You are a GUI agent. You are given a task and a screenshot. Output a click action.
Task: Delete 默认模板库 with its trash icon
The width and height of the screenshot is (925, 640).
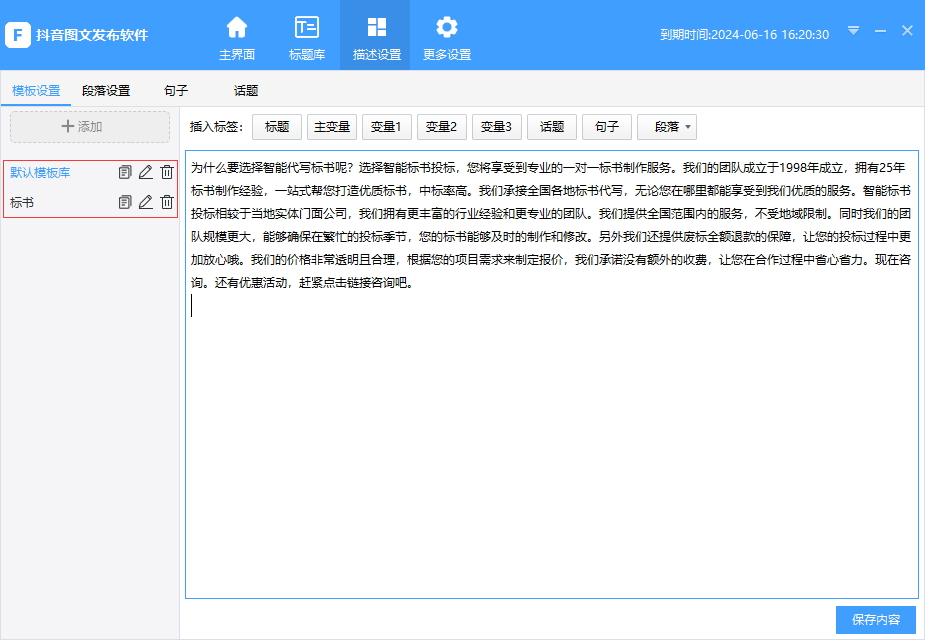tap(166, 172)
